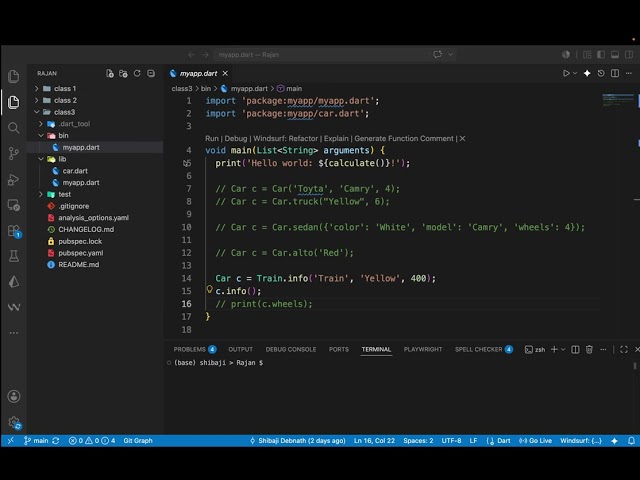Refresh the explorer file tree
The width and height of the screenshot is (640, 480).
[x=137, y=73]
